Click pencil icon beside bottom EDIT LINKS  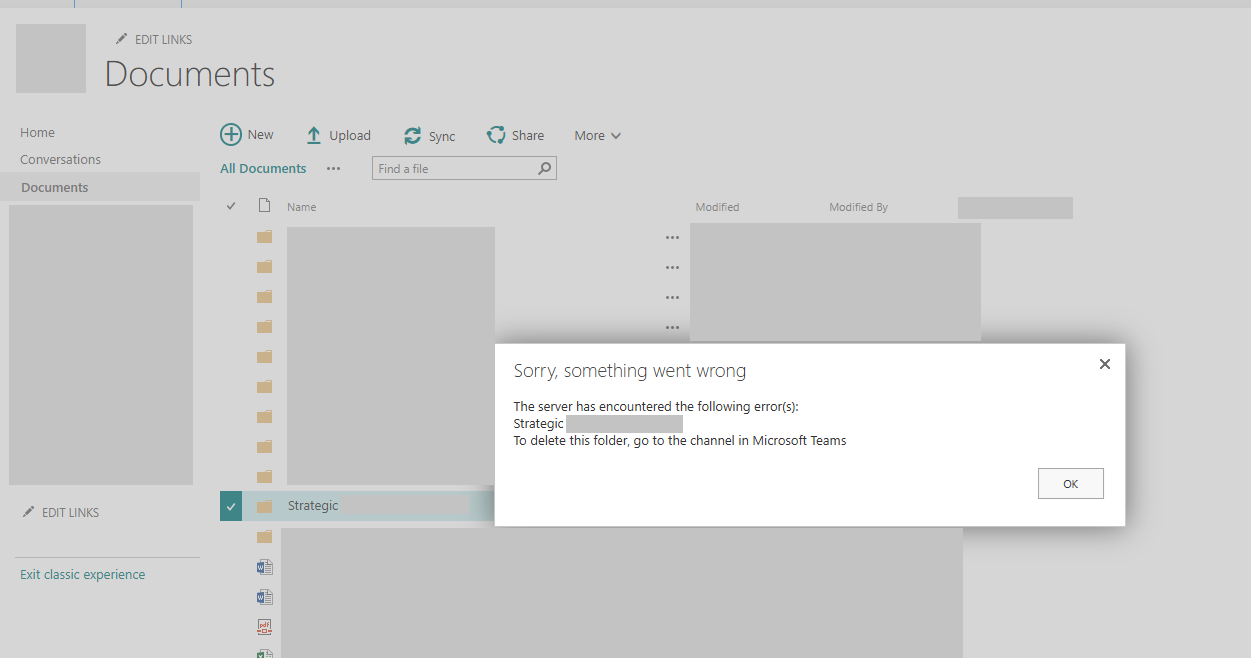[29, 512]
